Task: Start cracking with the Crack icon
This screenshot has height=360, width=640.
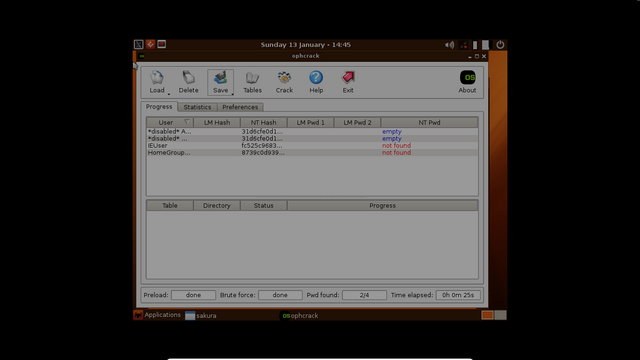Action: point(284,82)
